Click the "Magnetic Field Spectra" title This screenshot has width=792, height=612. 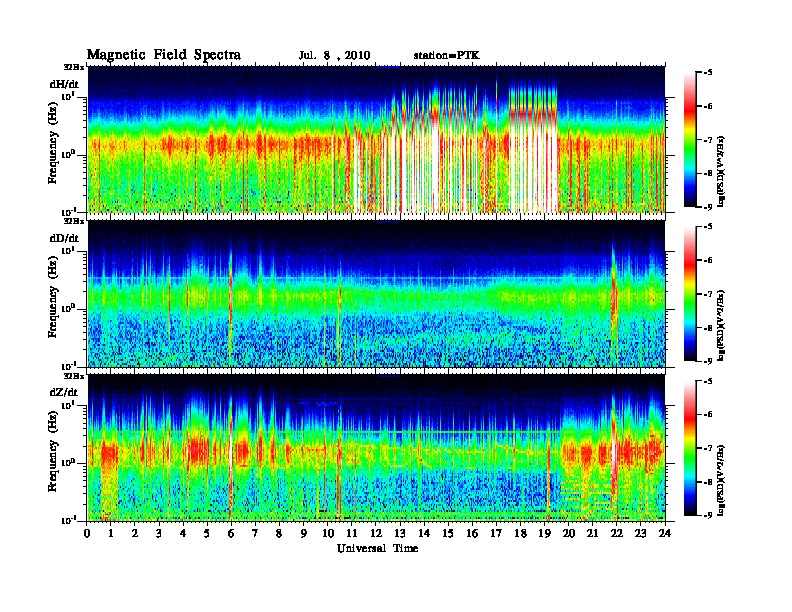(164, 55)
